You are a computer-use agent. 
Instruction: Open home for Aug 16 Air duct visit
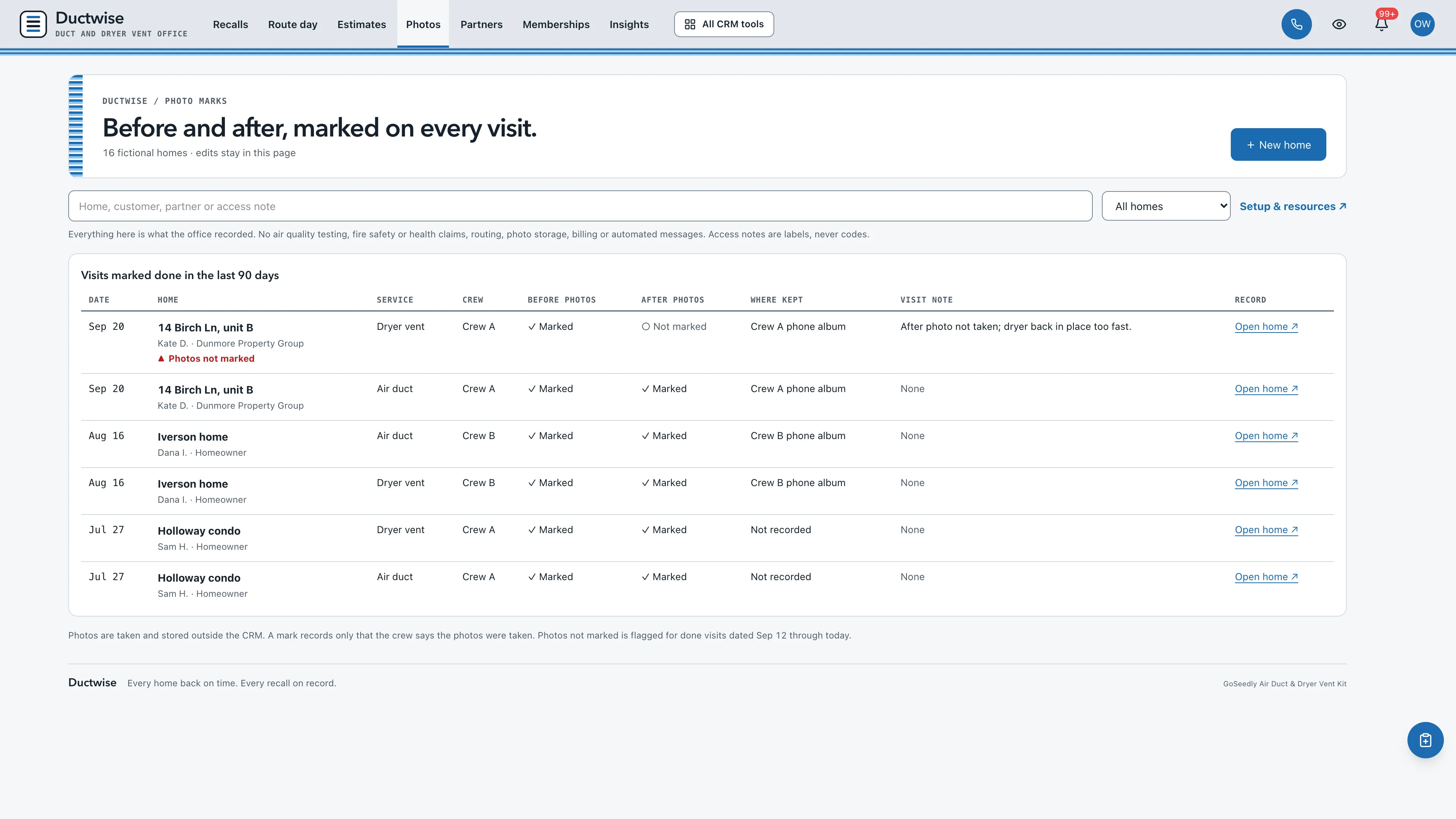pyautogui.click(x=1266, y=436)
